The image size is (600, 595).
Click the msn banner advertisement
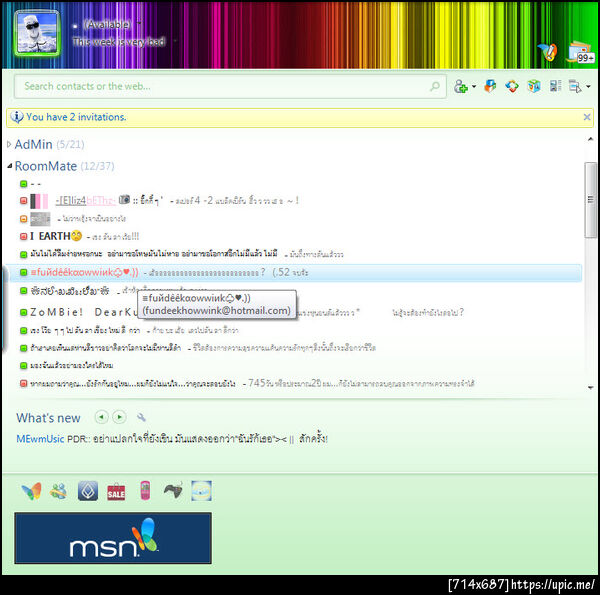113,538
